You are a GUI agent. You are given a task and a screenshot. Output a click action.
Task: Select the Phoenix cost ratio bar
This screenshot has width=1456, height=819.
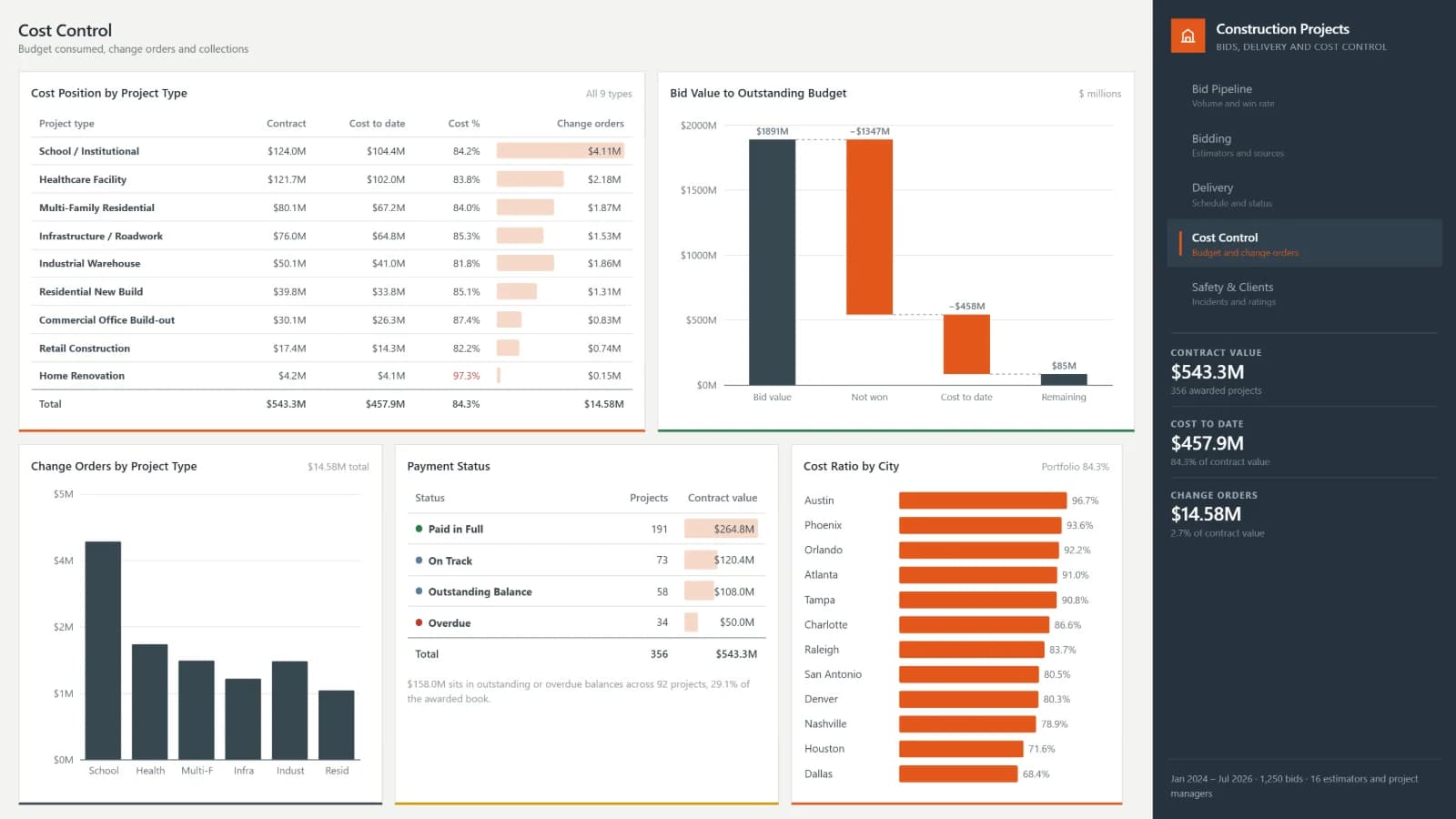tap(980, 525)
